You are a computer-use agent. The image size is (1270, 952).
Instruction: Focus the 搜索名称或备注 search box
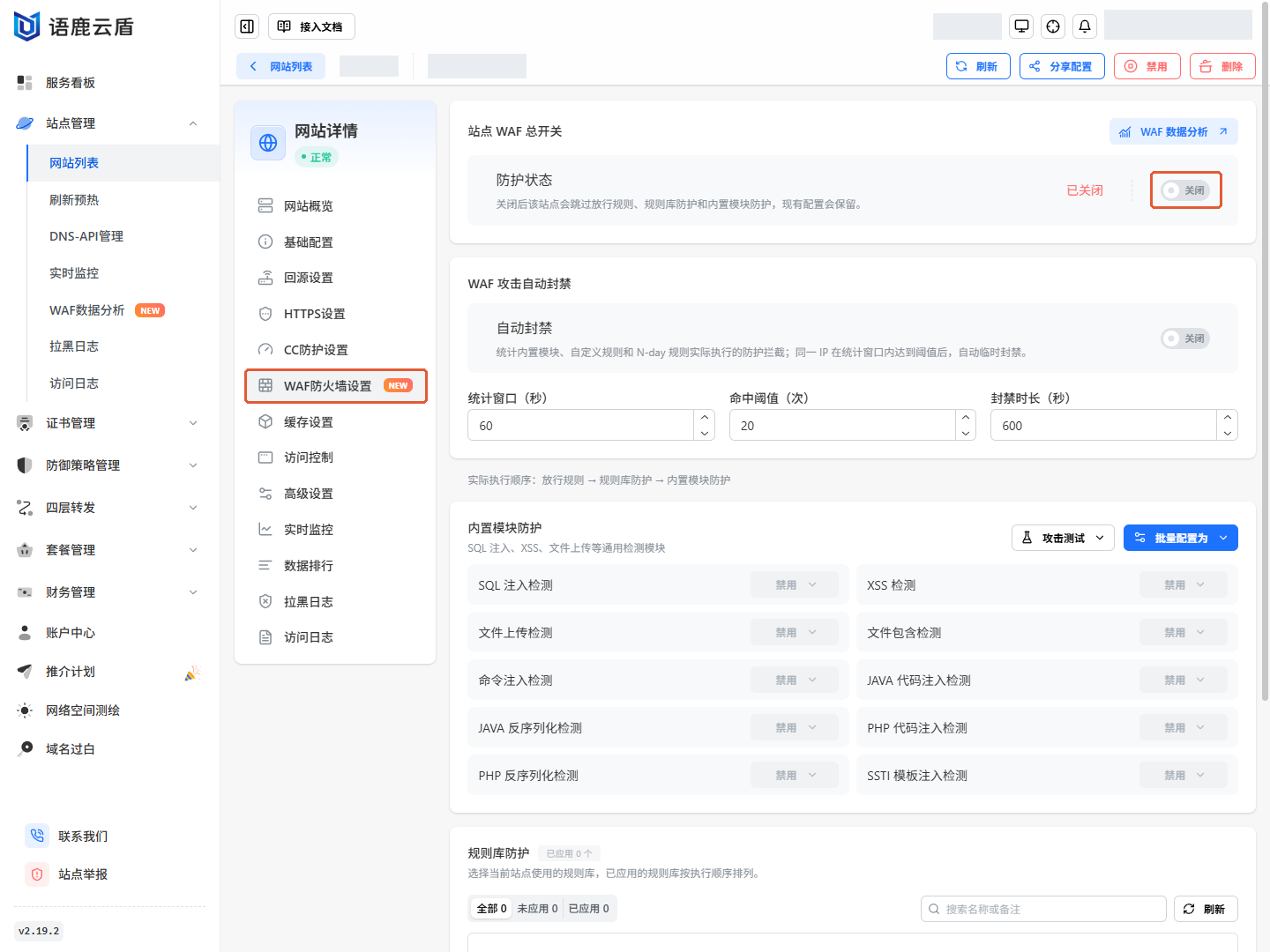click(x=1043, y=909)
